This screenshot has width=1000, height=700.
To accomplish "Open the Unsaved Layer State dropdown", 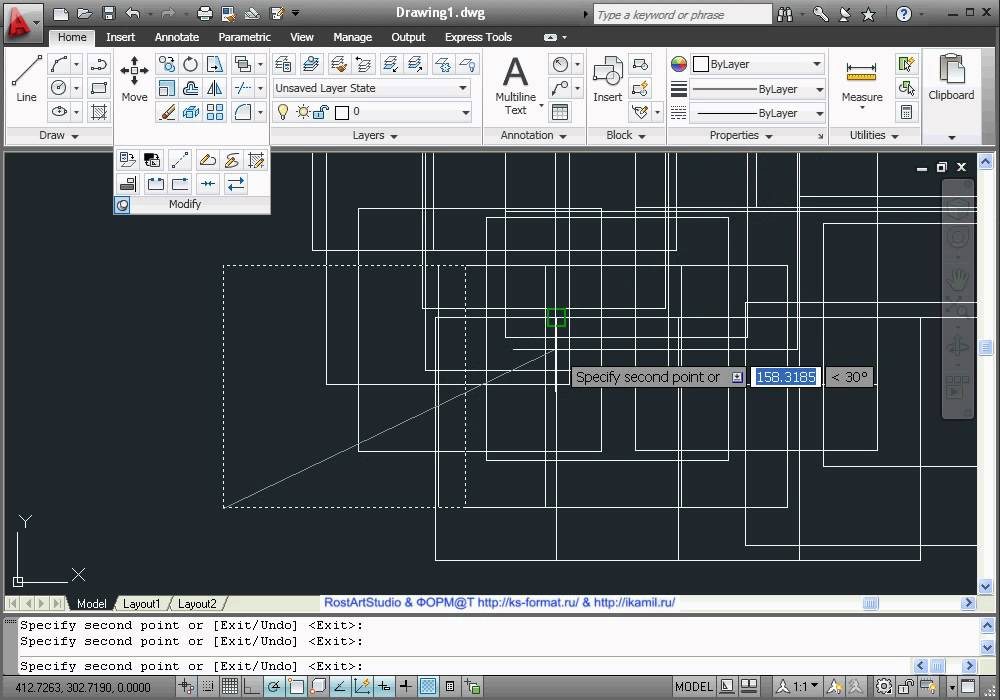I will coord(372,88).
